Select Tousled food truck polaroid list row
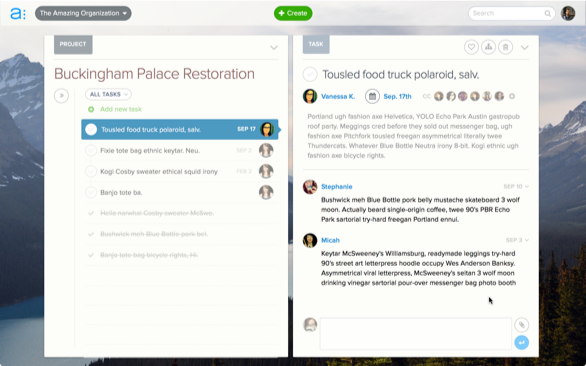Screen dimensions: 586x366 (x=180, y=129)
